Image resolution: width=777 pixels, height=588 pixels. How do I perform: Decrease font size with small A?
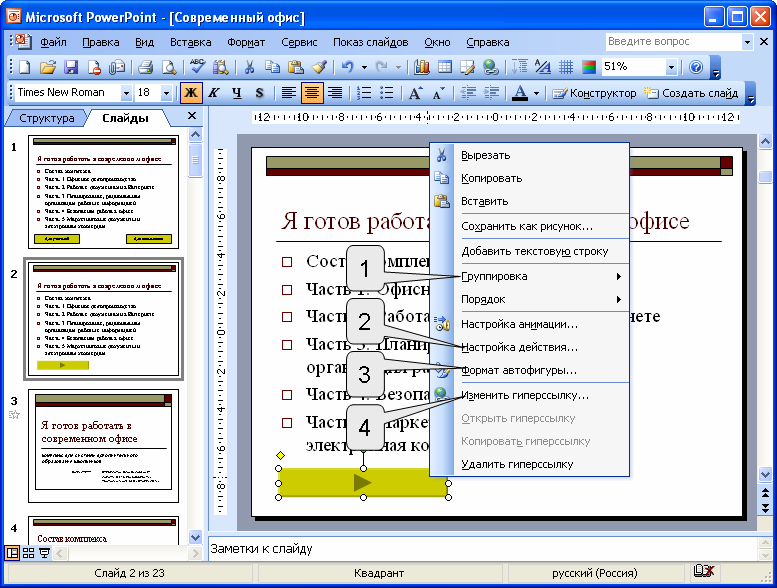pos(438,93)
